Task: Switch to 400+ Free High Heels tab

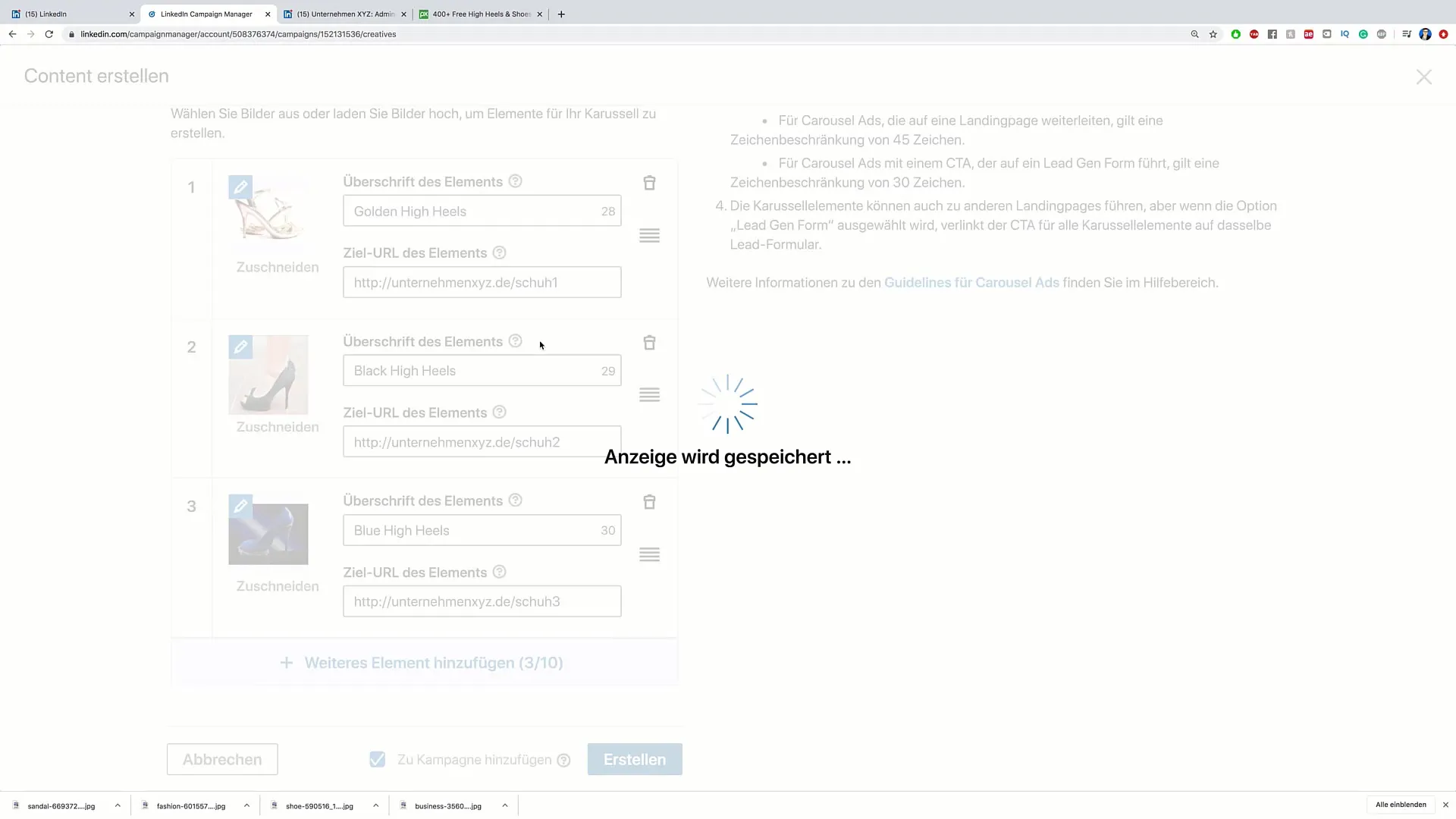Action: click(481, 14)
